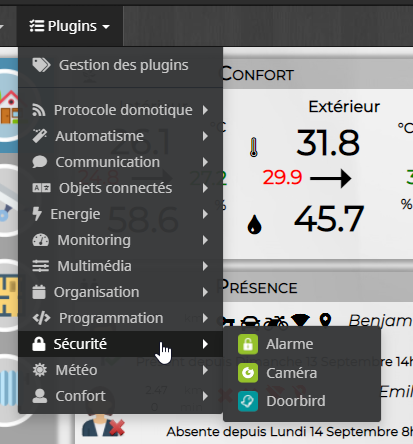Expand the Communication submenu arrow
This screenshot has width=413, height=444.
[x=205, y=162]
